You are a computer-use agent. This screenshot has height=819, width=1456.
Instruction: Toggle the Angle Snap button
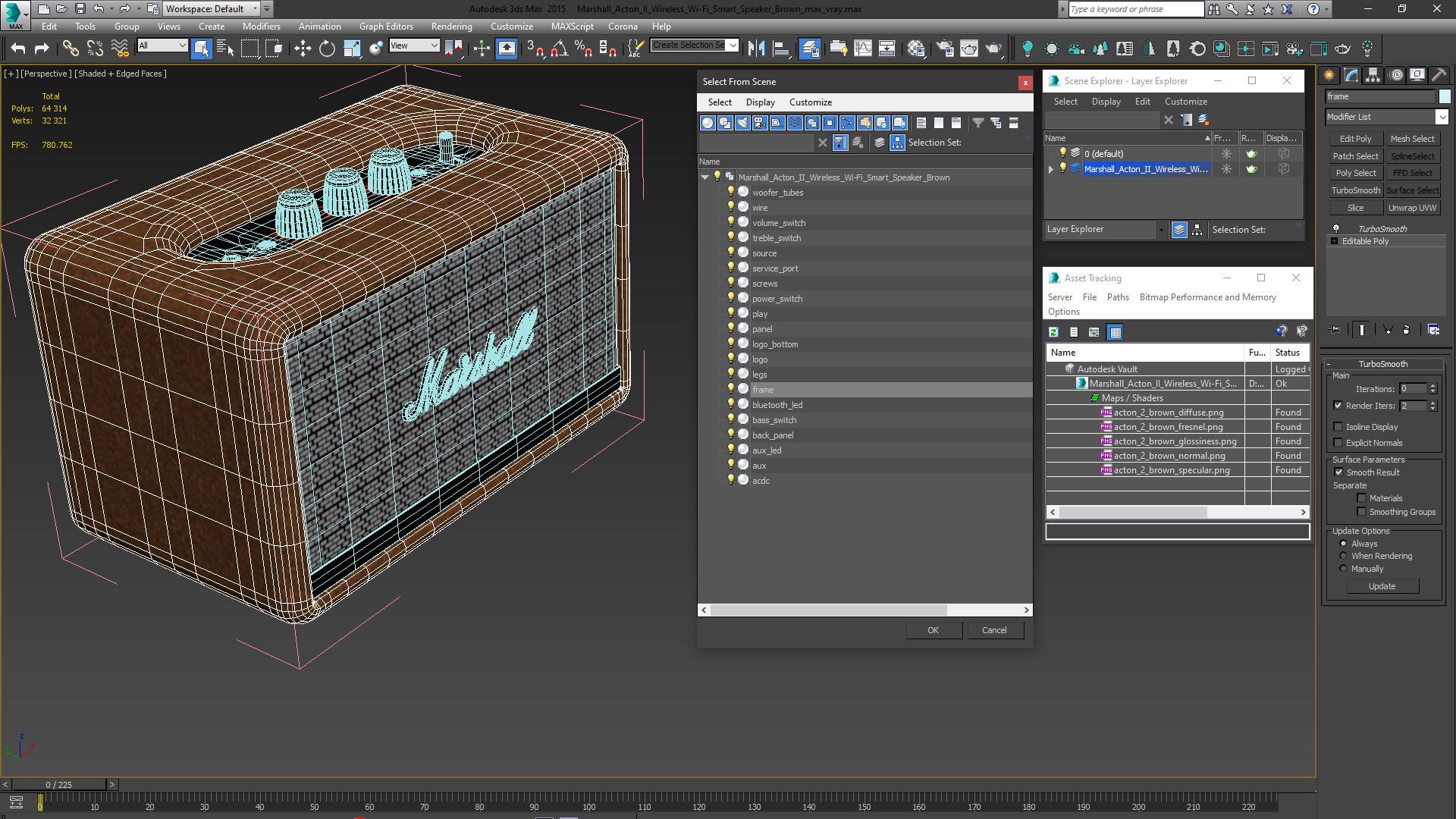559,49
